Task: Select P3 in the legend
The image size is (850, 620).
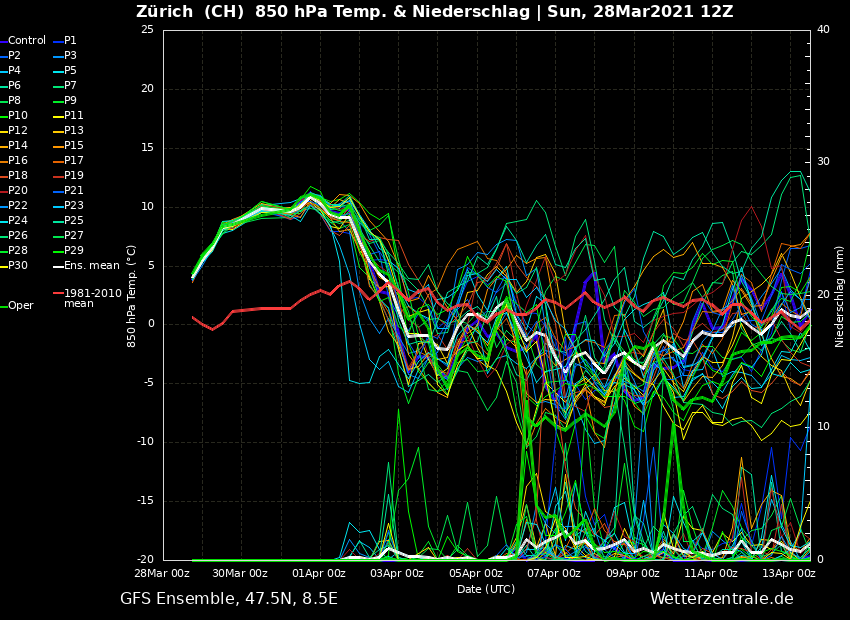Action: pyautogui.click(x=70, y=55)
